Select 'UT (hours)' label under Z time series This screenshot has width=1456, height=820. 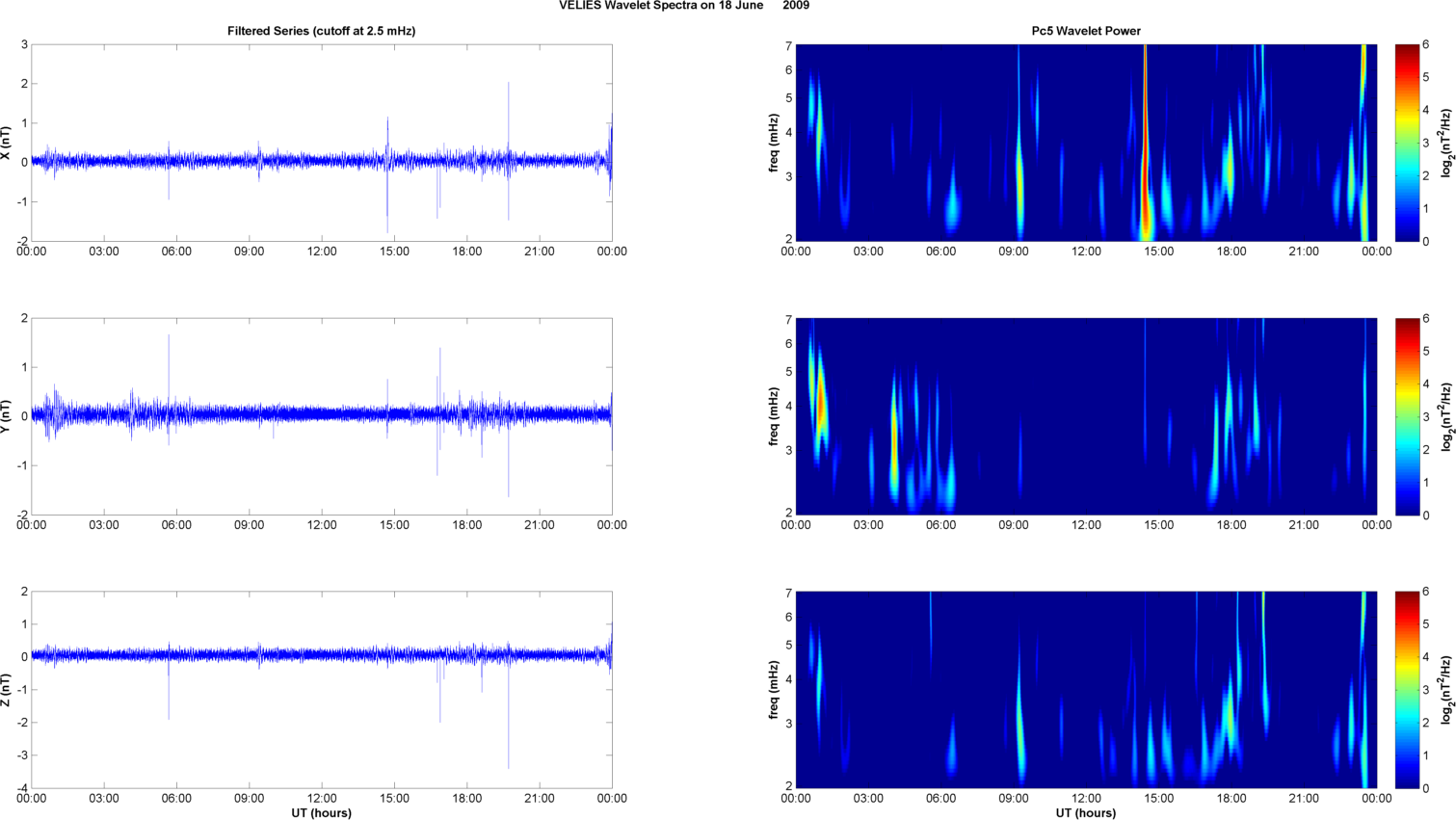(322, 813)
